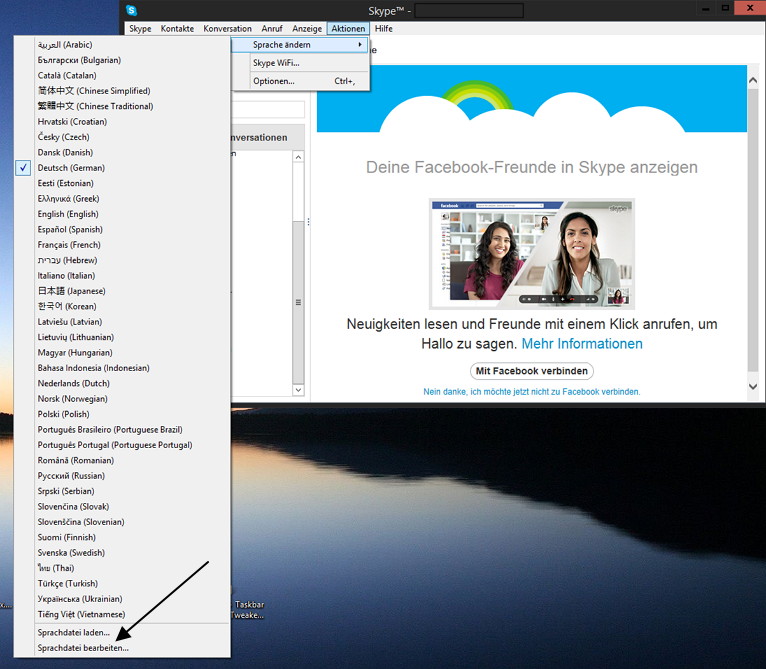The width and height of the screenshot is (766, 669).
Task: Select Eesti (Estonian)
Action: coord(122,183)
